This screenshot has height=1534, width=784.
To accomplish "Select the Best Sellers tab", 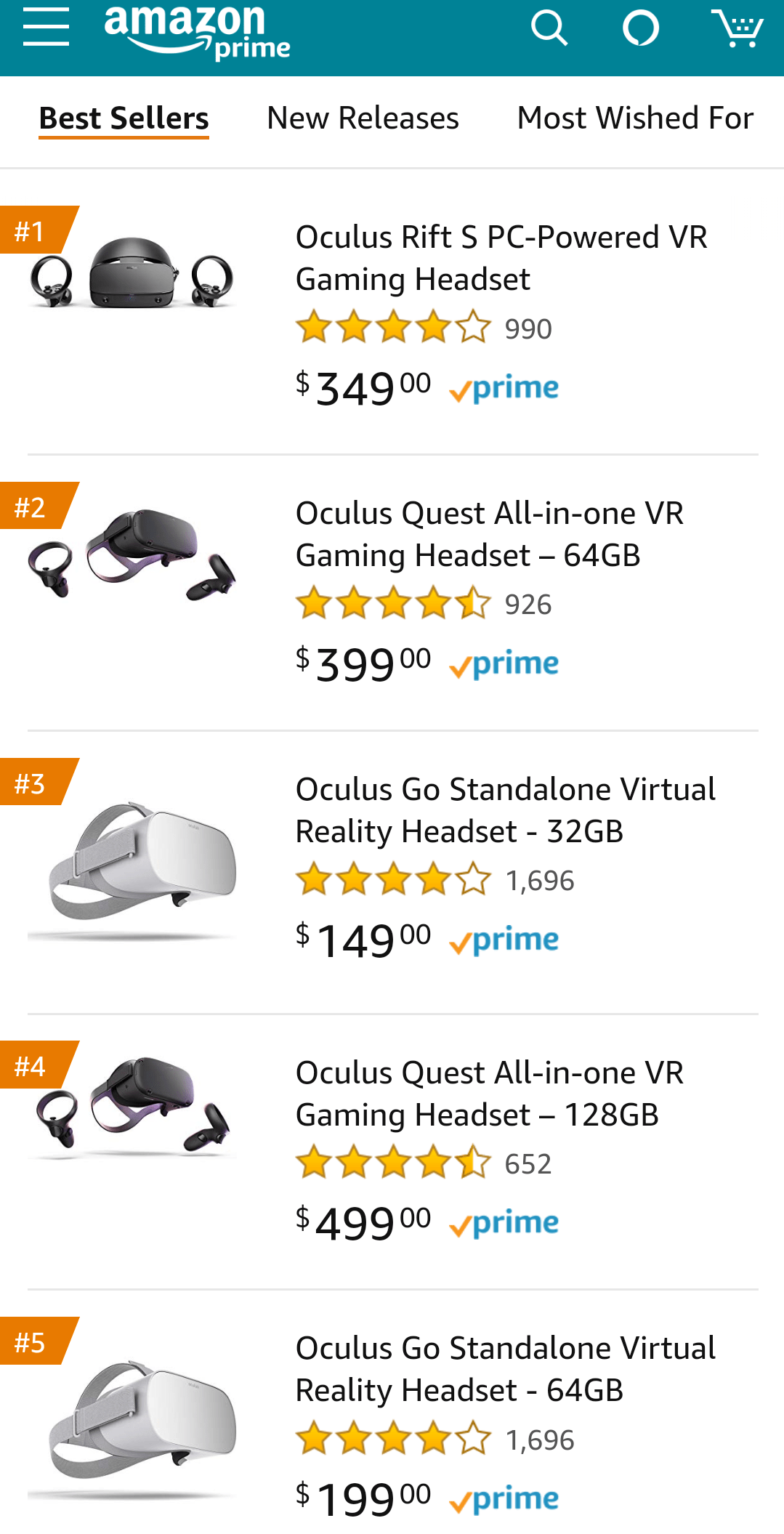I will [123, 118].
